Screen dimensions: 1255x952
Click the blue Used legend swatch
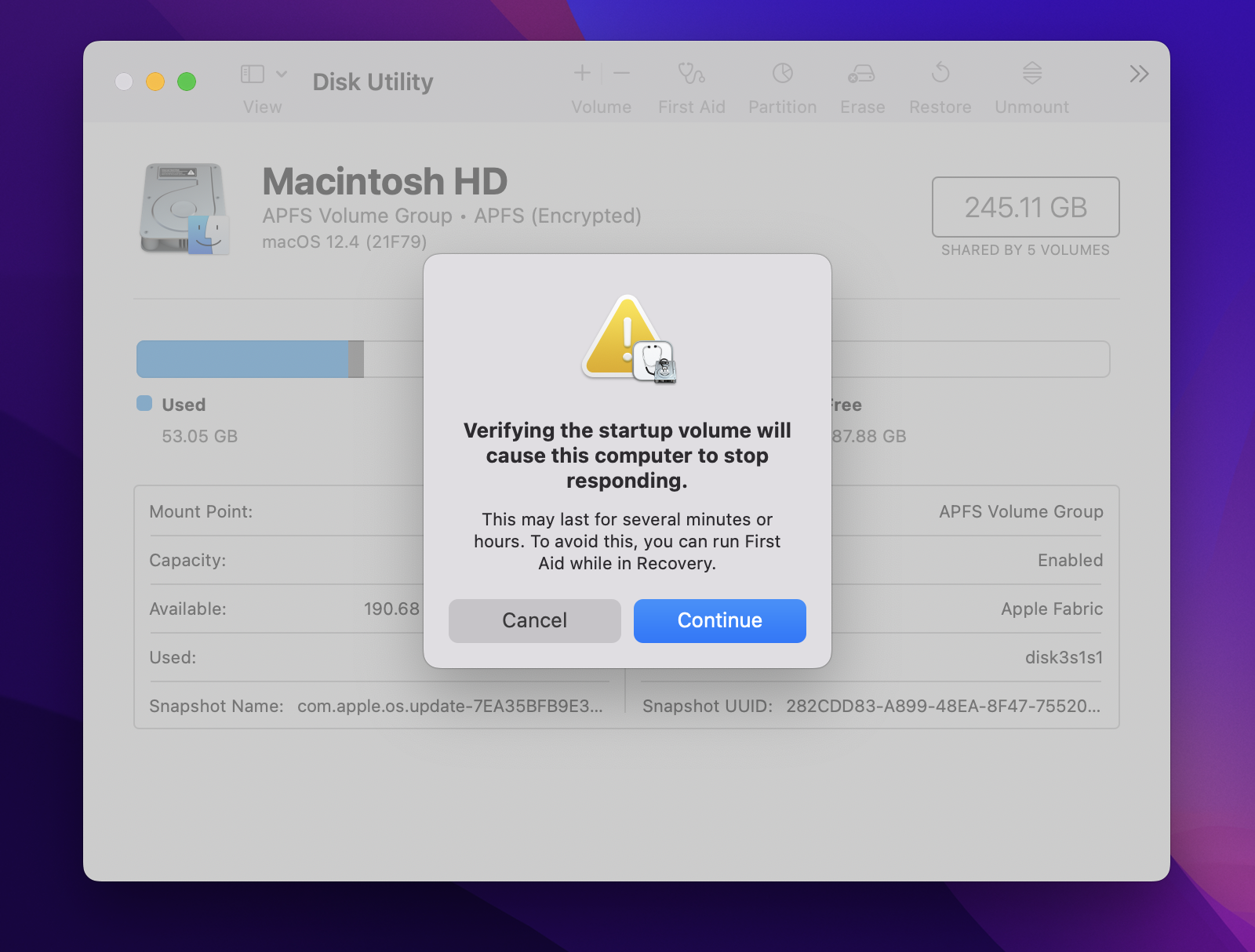coord(144,403)
